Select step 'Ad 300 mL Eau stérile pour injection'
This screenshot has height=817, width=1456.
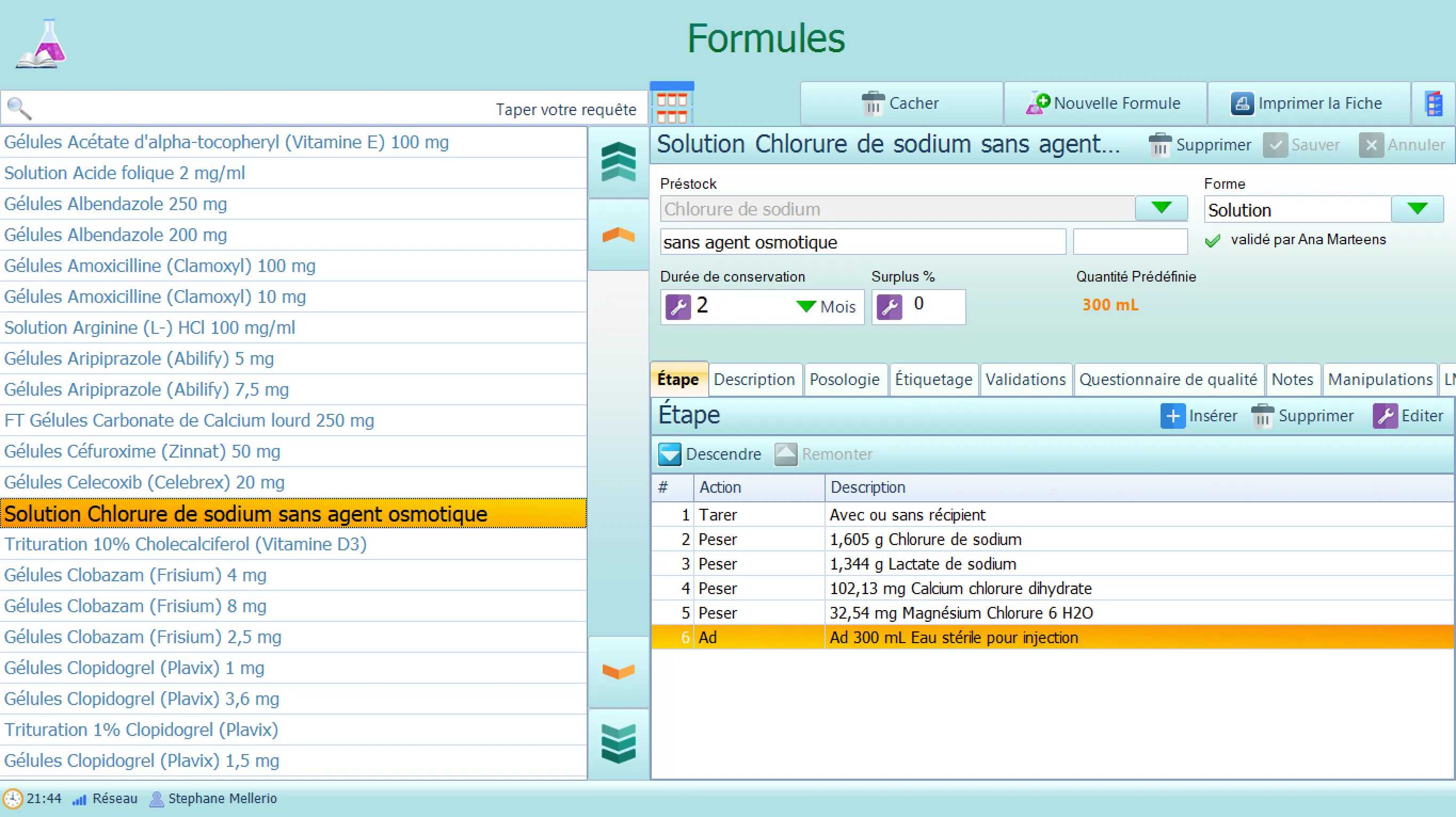pos(1052,637)
